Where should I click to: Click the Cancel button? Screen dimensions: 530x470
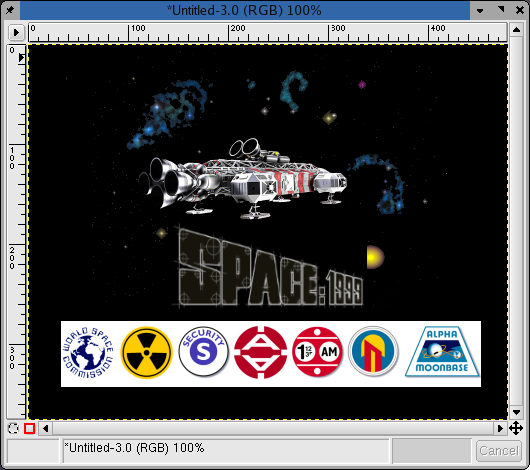[x=499, y=451]
